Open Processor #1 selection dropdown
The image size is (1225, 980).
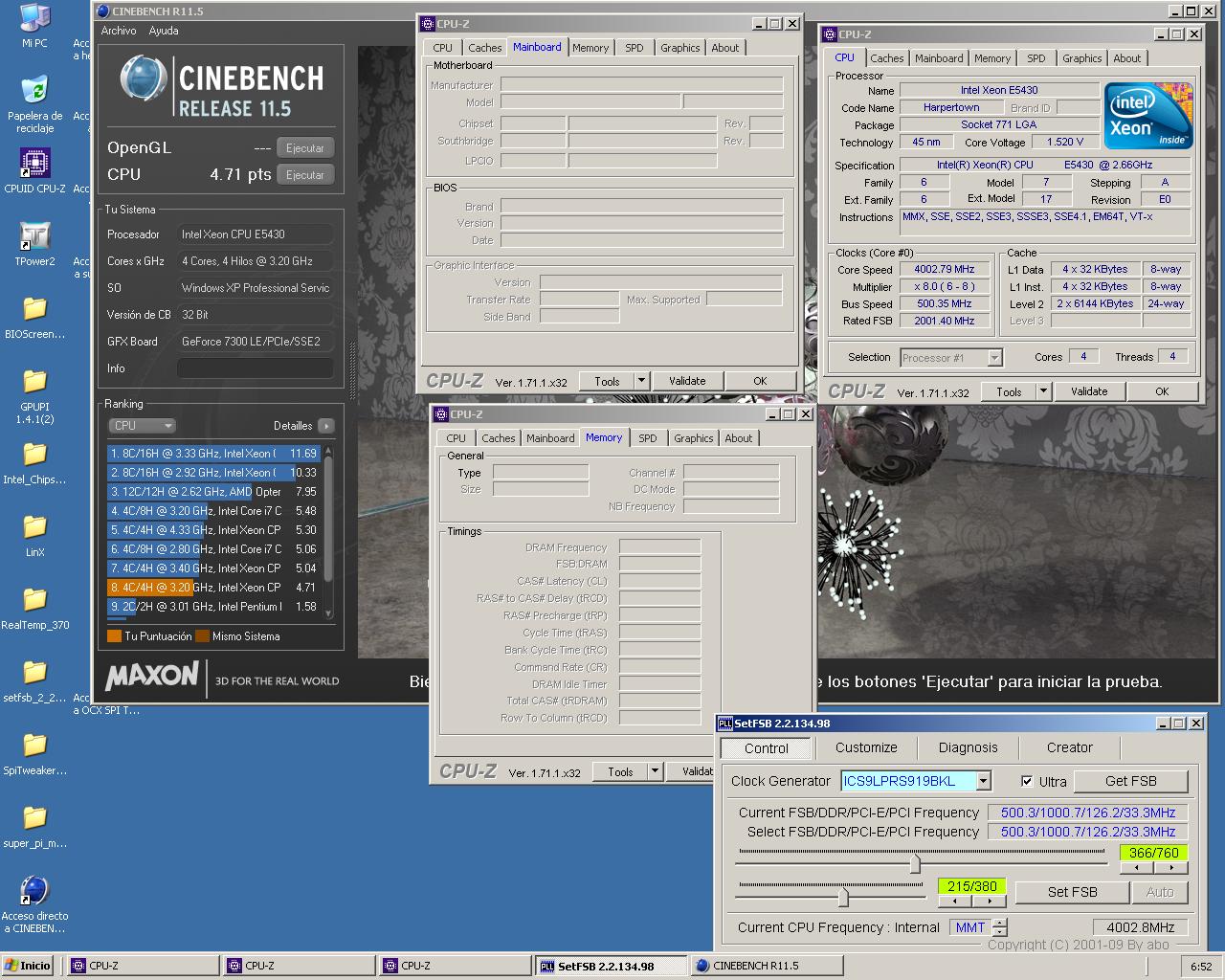(x=994, y=358)
